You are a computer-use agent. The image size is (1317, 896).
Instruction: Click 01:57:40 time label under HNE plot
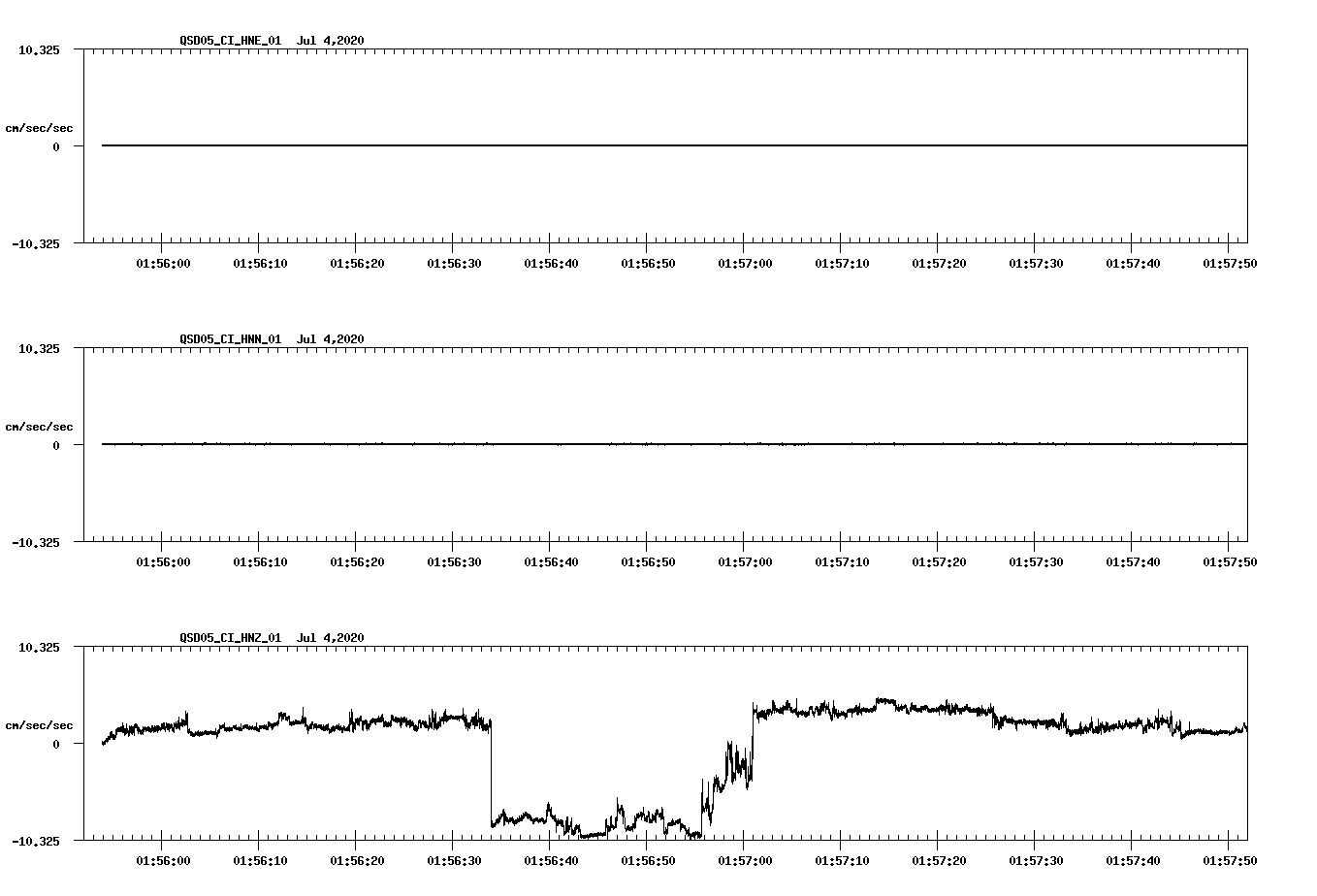click(x=1133, y=264)
